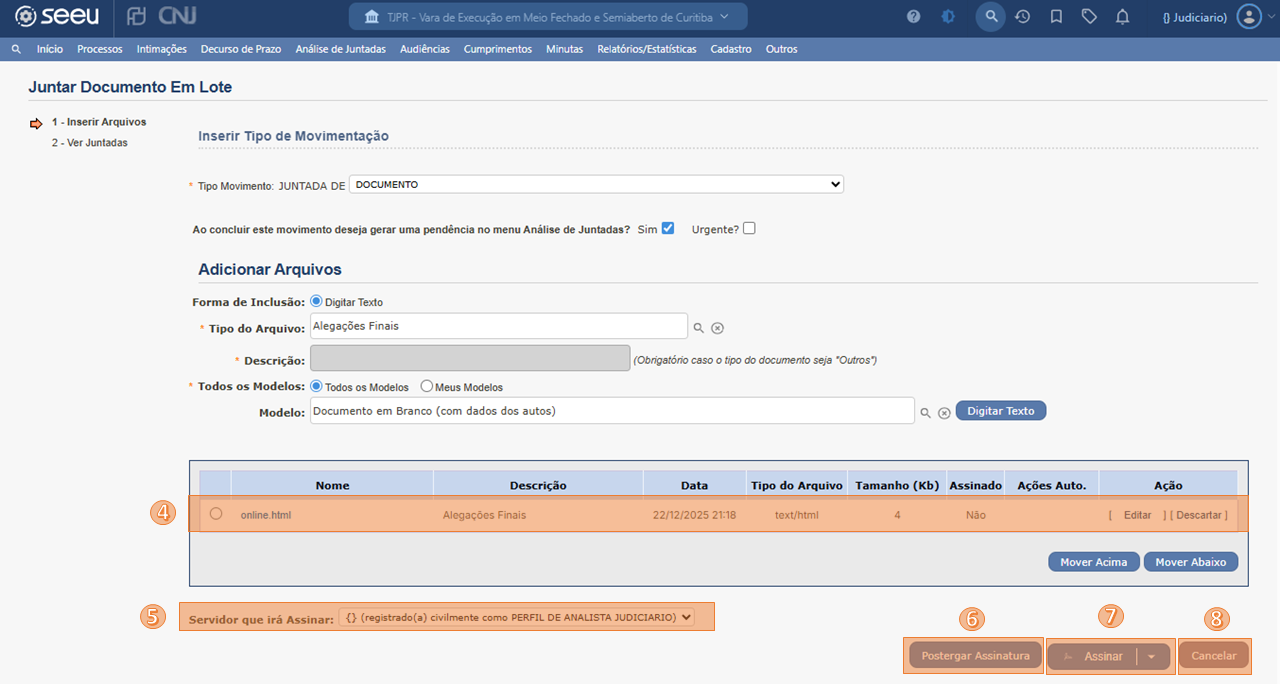The width and height of the screenshot is (1280, 684).
Task: Click the Postergar Assinatura button
Action: coord(974,656)
